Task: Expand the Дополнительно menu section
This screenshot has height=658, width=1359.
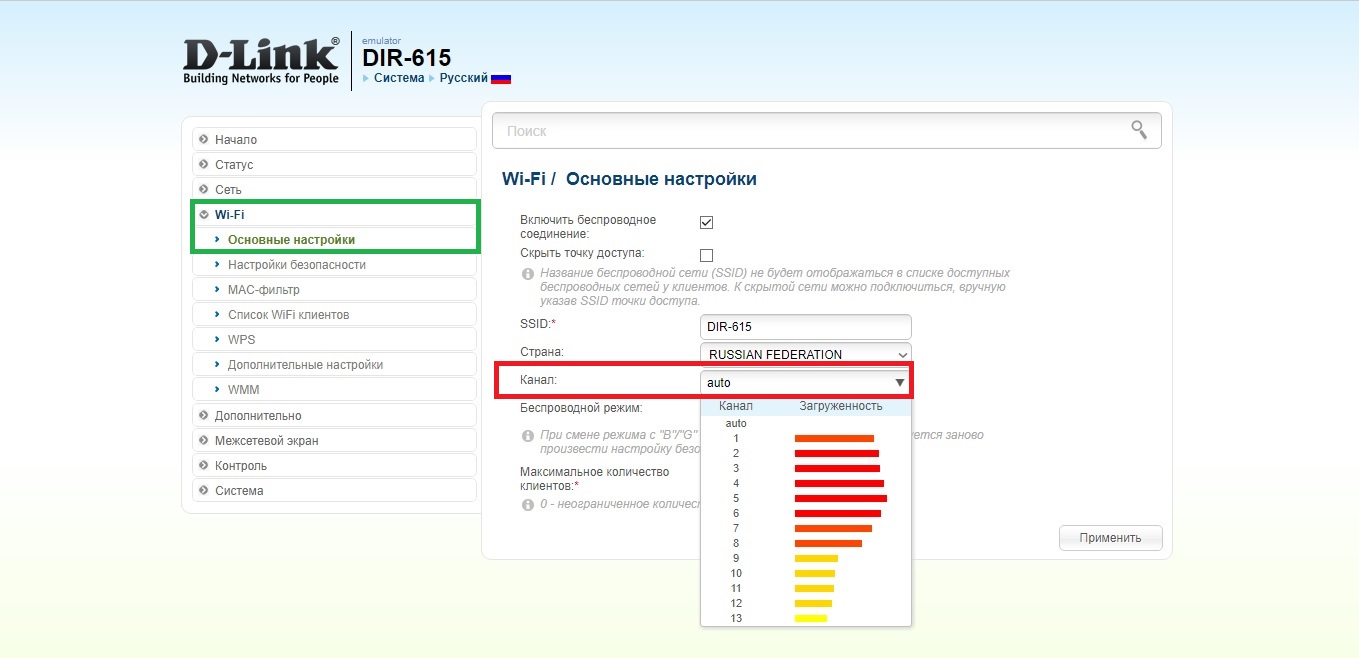Action: point(257,415)
